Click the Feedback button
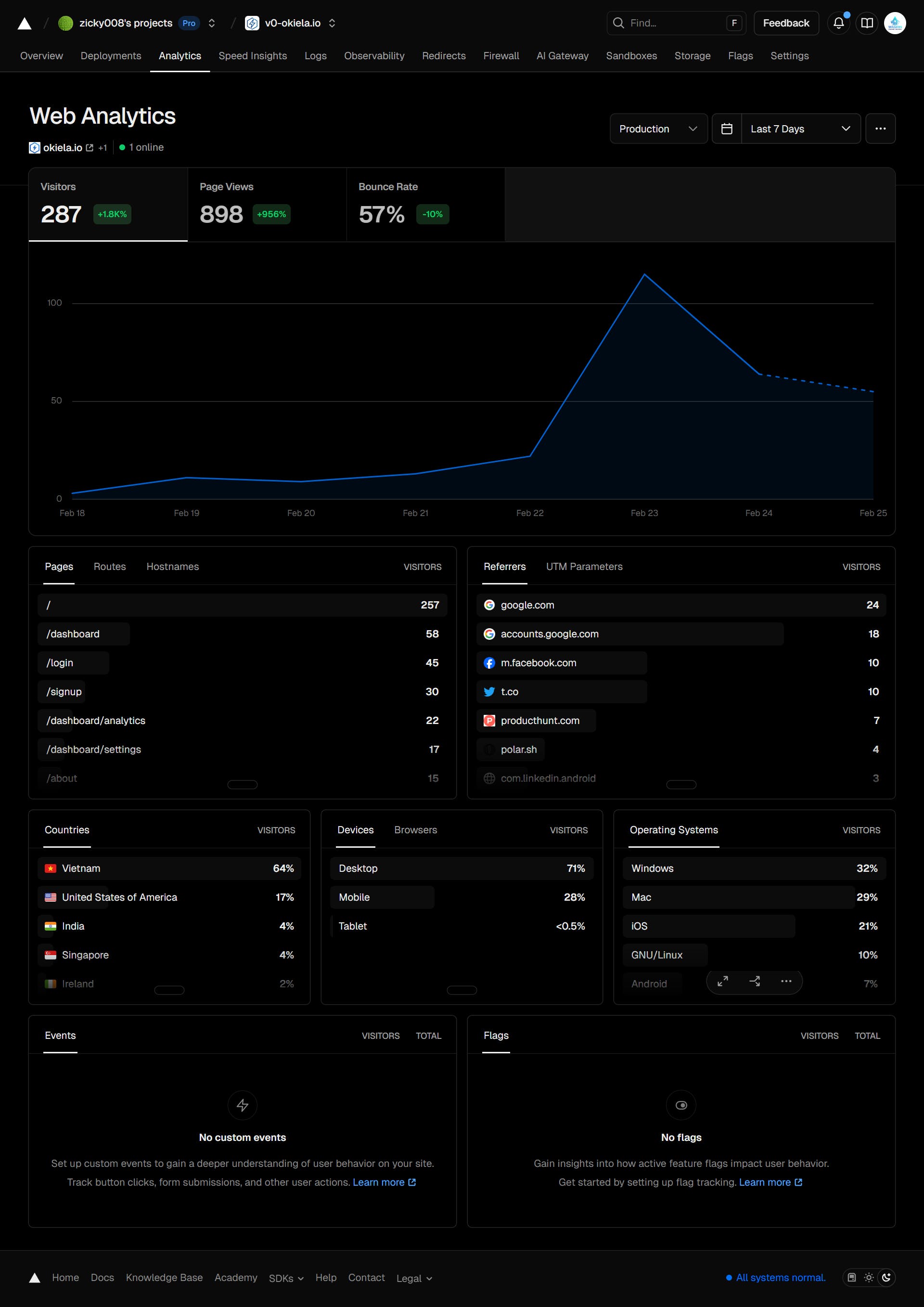924x1307 pixels. pos(785,23)
